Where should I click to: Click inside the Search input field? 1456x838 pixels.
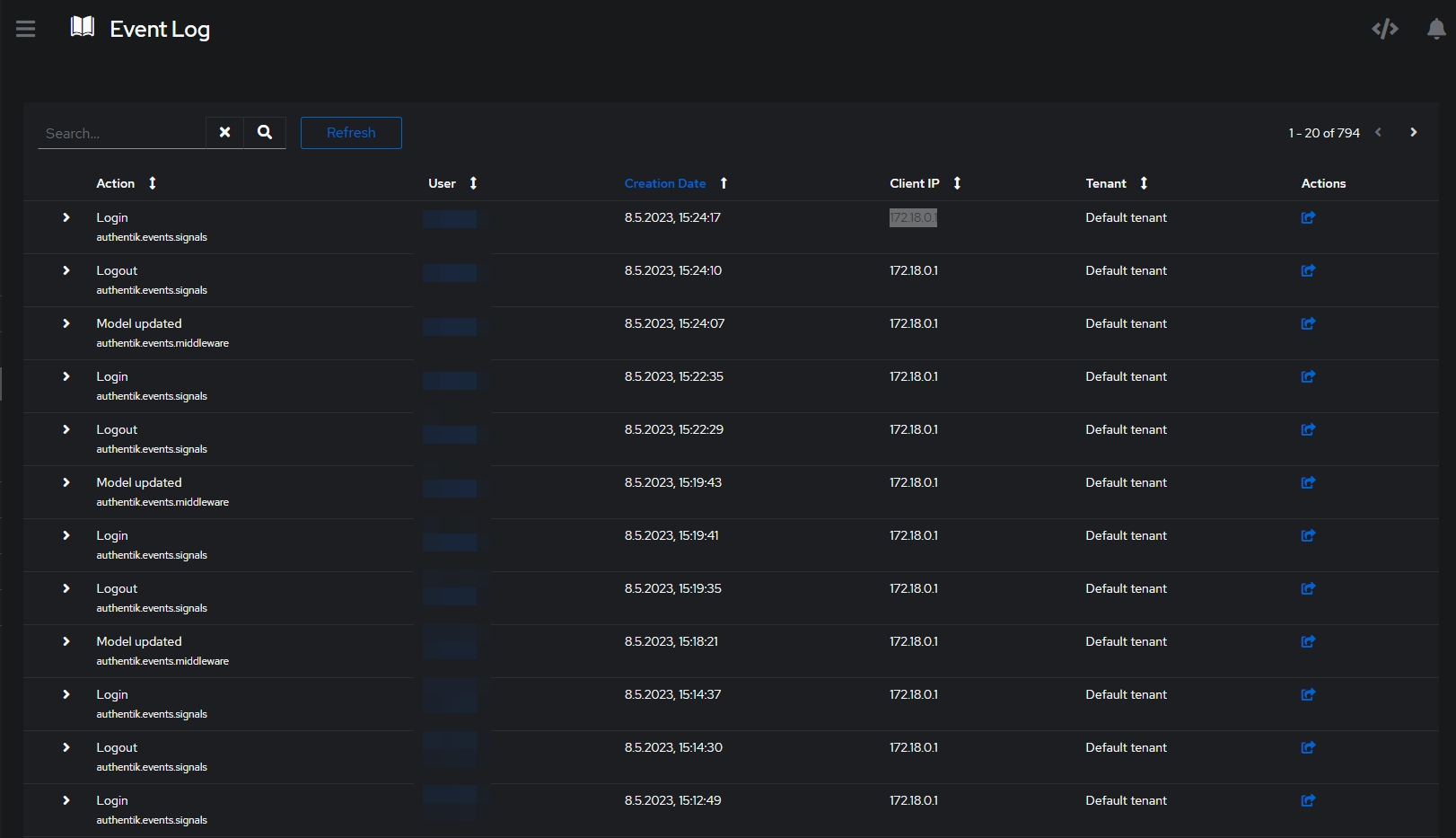coord(121,132)
